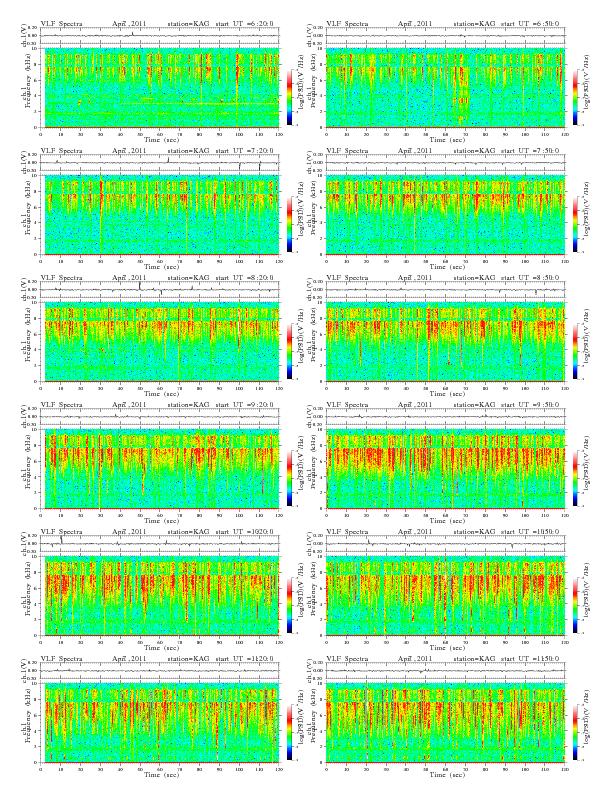Click the PSD color bar of the 6:50:0 plot

pos(576,97)
